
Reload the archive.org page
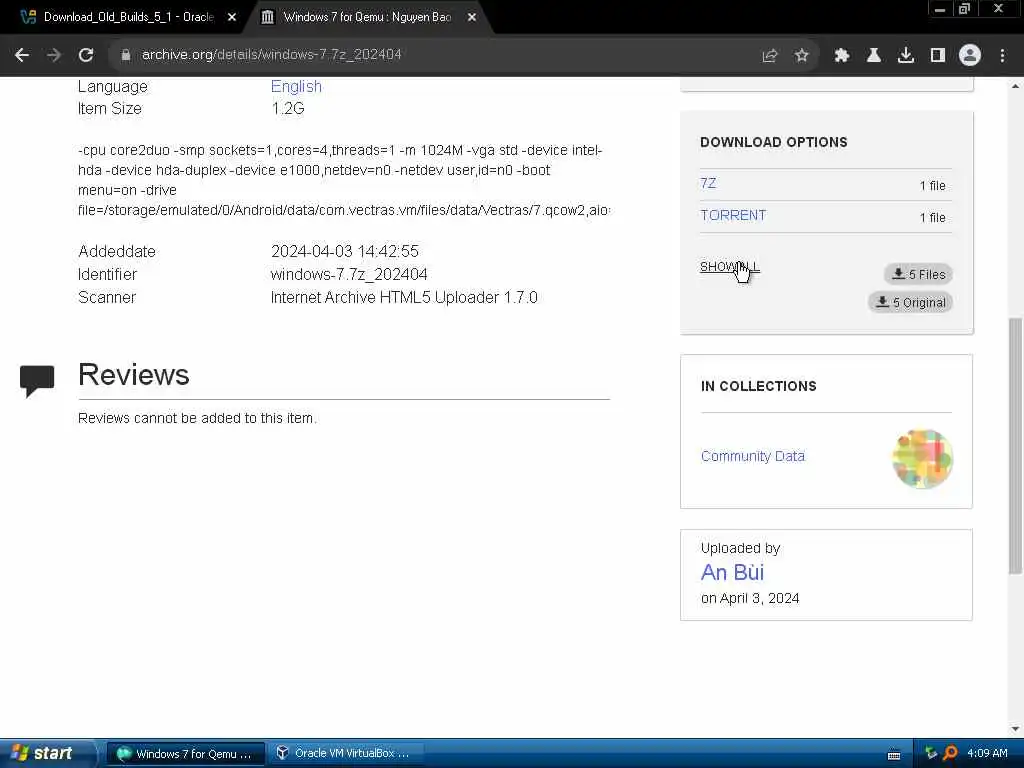click(86, 55)
